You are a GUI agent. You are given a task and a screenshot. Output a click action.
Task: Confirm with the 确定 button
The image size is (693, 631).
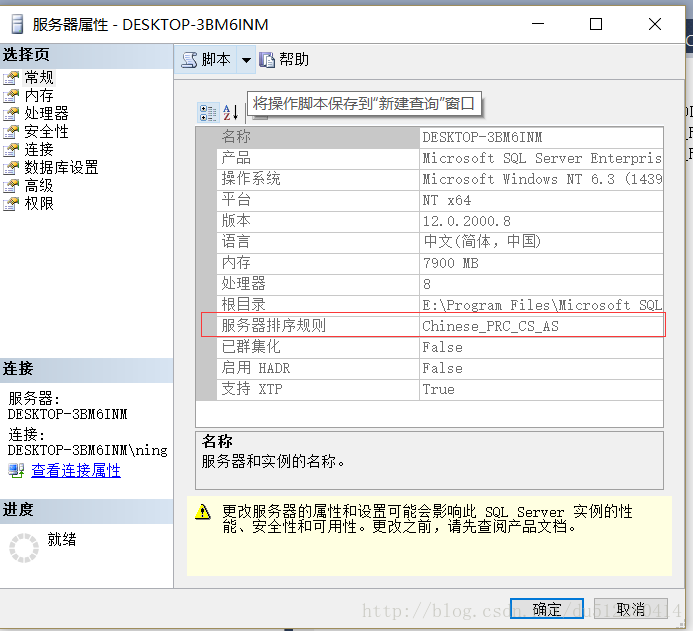coord(547,609)
